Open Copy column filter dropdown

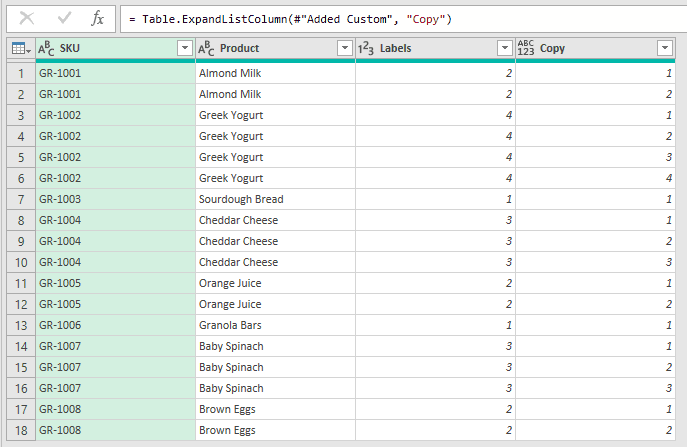665,48
